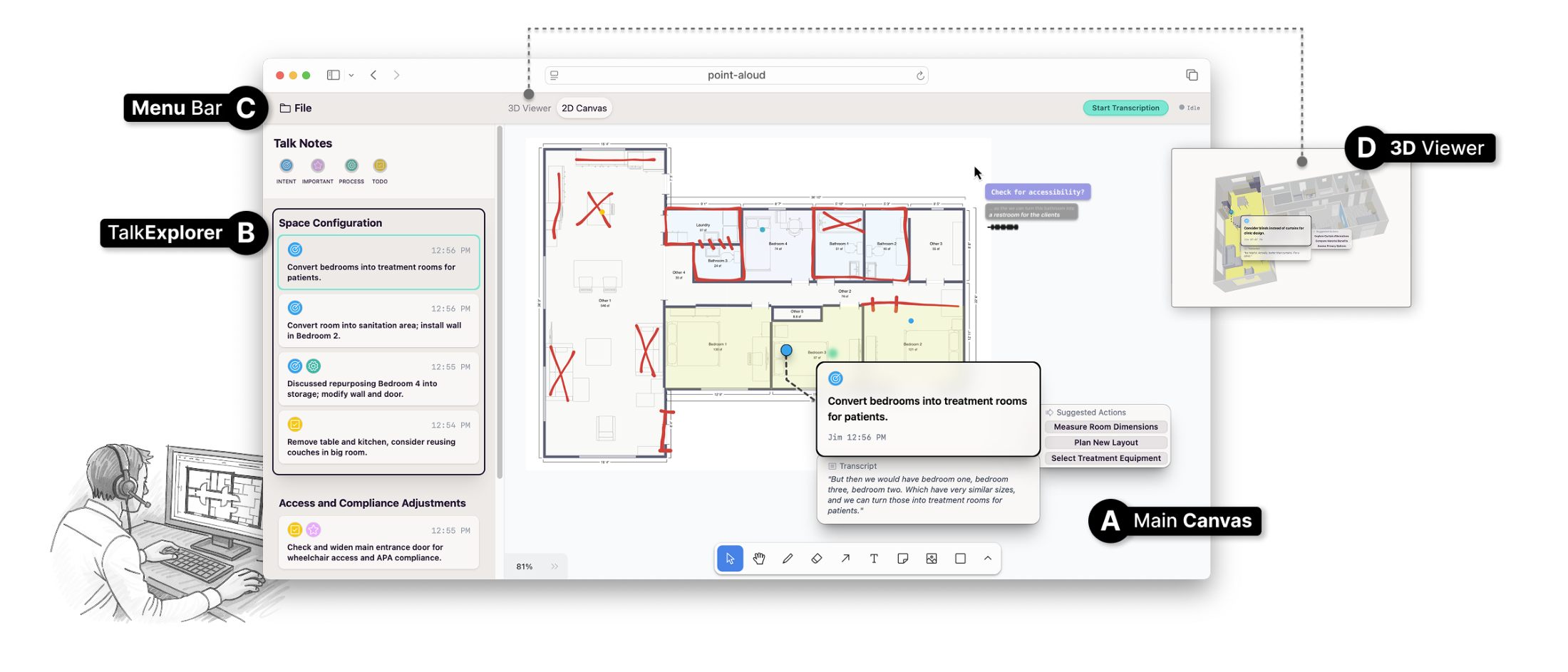1568x672 pixels.
Task: Click the point-aloud address bar
Action: pos(737,76)
